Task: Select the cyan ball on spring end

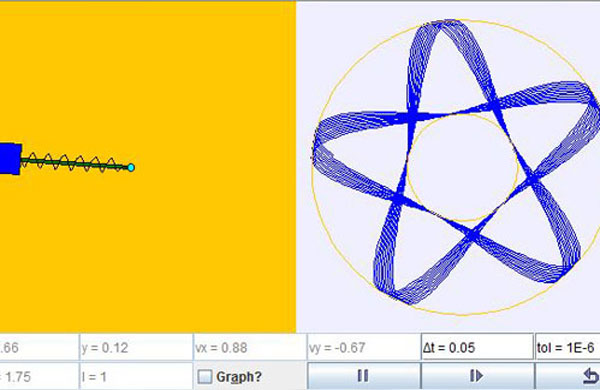Action: (x=131, y=168)
